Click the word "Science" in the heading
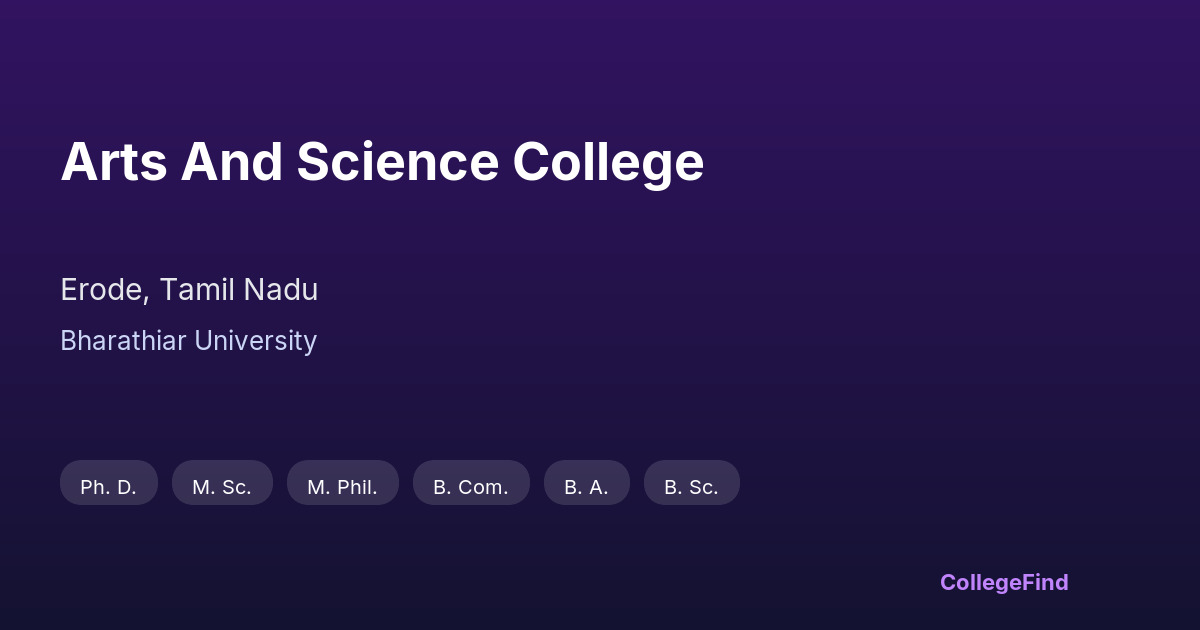The width and height of the screenshot is (1200, 630). 397,162
